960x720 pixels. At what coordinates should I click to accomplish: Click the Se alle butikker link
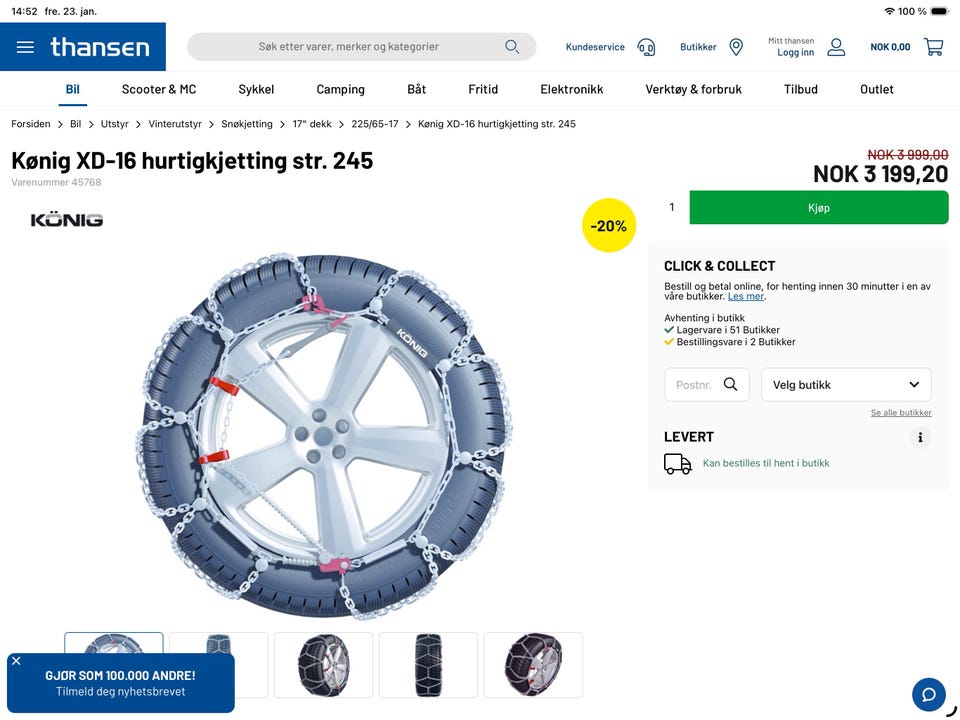pyautogui.click(x=901, y=413)
